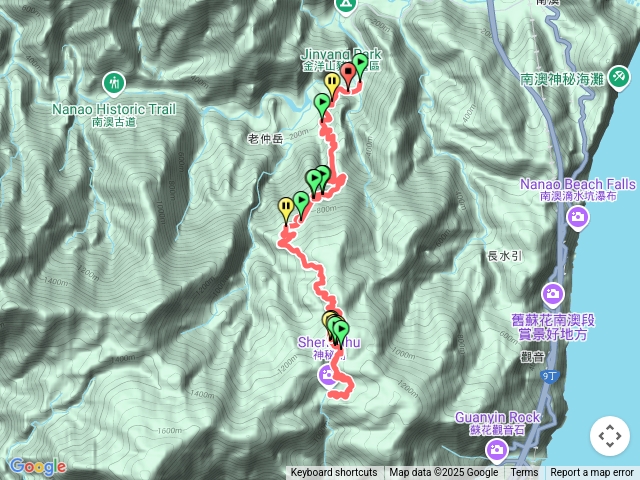Viewport: 640px width, 480px height.
Task: Click the Shenmihu purple camera pin
Action: point(328,376)
